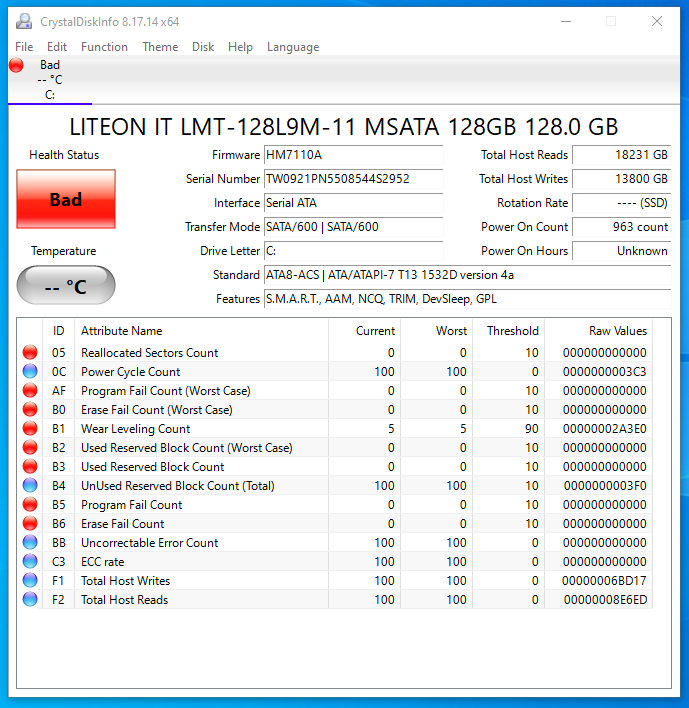Viewport: 689px width, 708px height.
Task: Open the Function menu
Action: click(104, 47)
